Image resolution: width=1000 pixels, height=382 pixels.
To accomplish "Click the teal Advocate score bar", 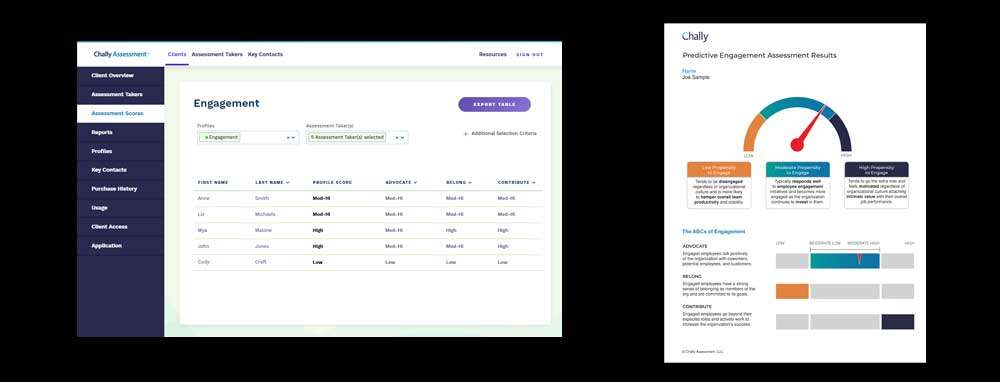I will click(845, 261).
